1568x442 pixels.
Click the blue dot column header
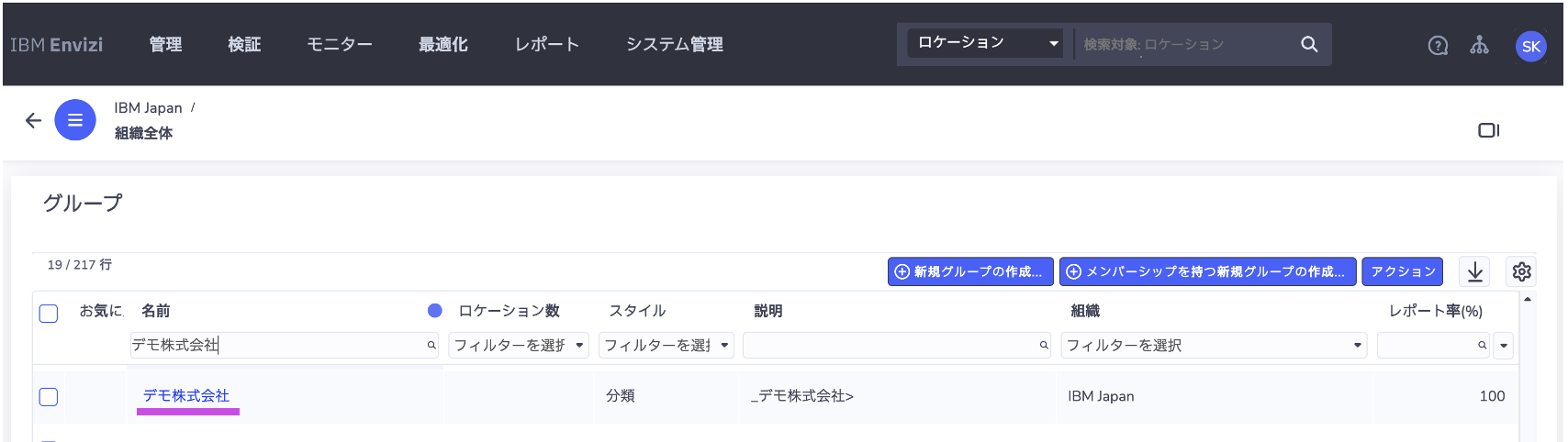coord(435,311)
